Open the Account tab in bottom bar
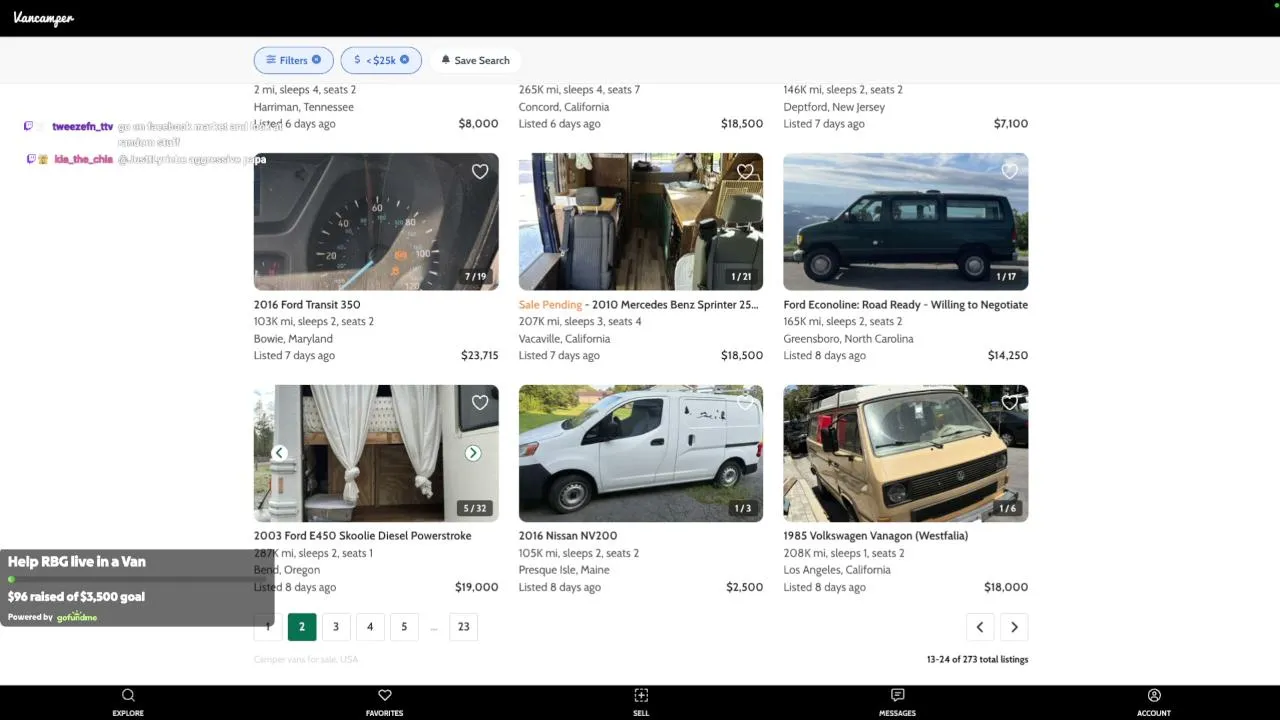The width and height of the screenshot is (1280, 720). pos(1154,702)
